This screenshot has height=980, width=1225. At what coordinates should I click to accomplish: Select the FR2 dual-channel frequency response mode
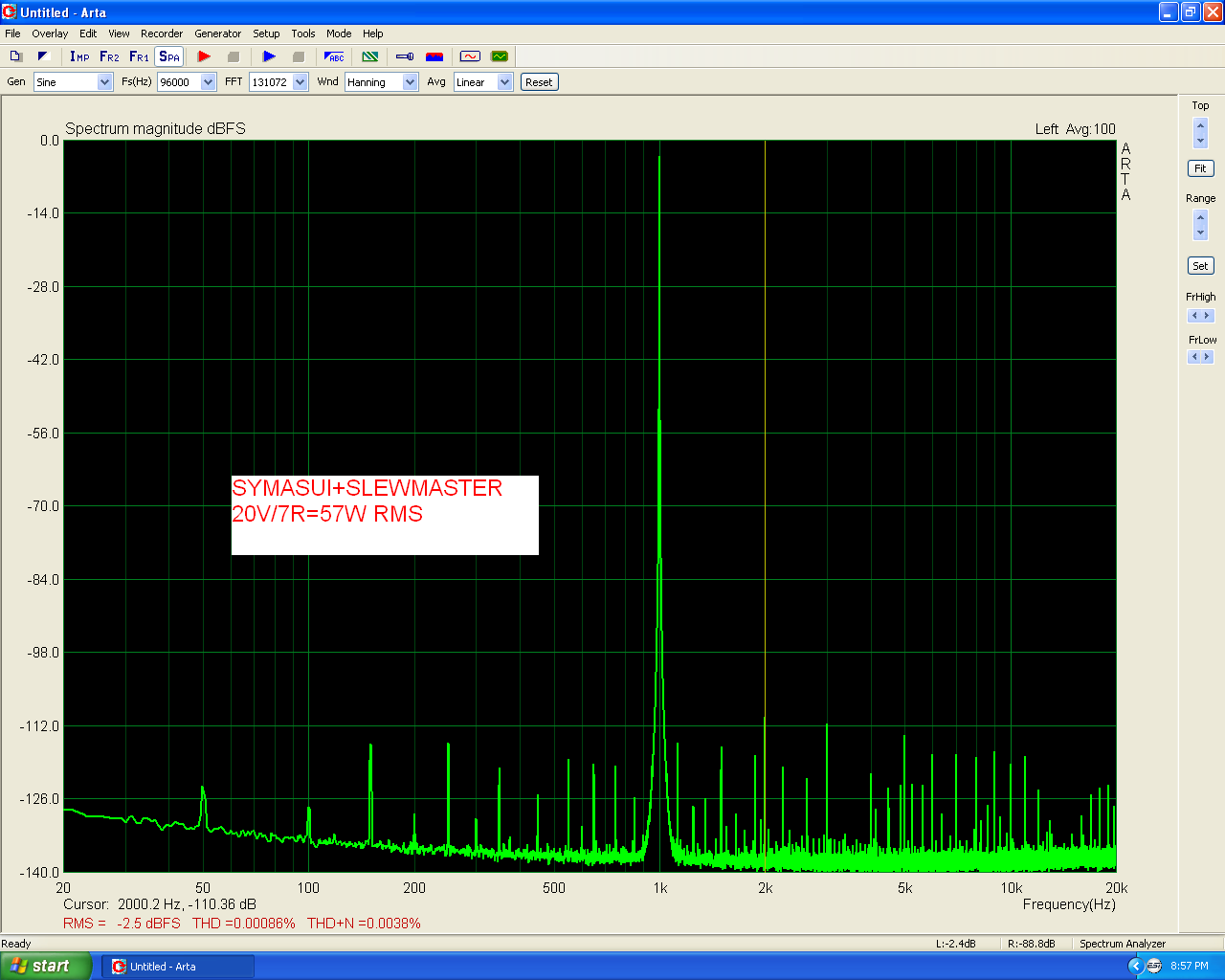pos(109,56)
